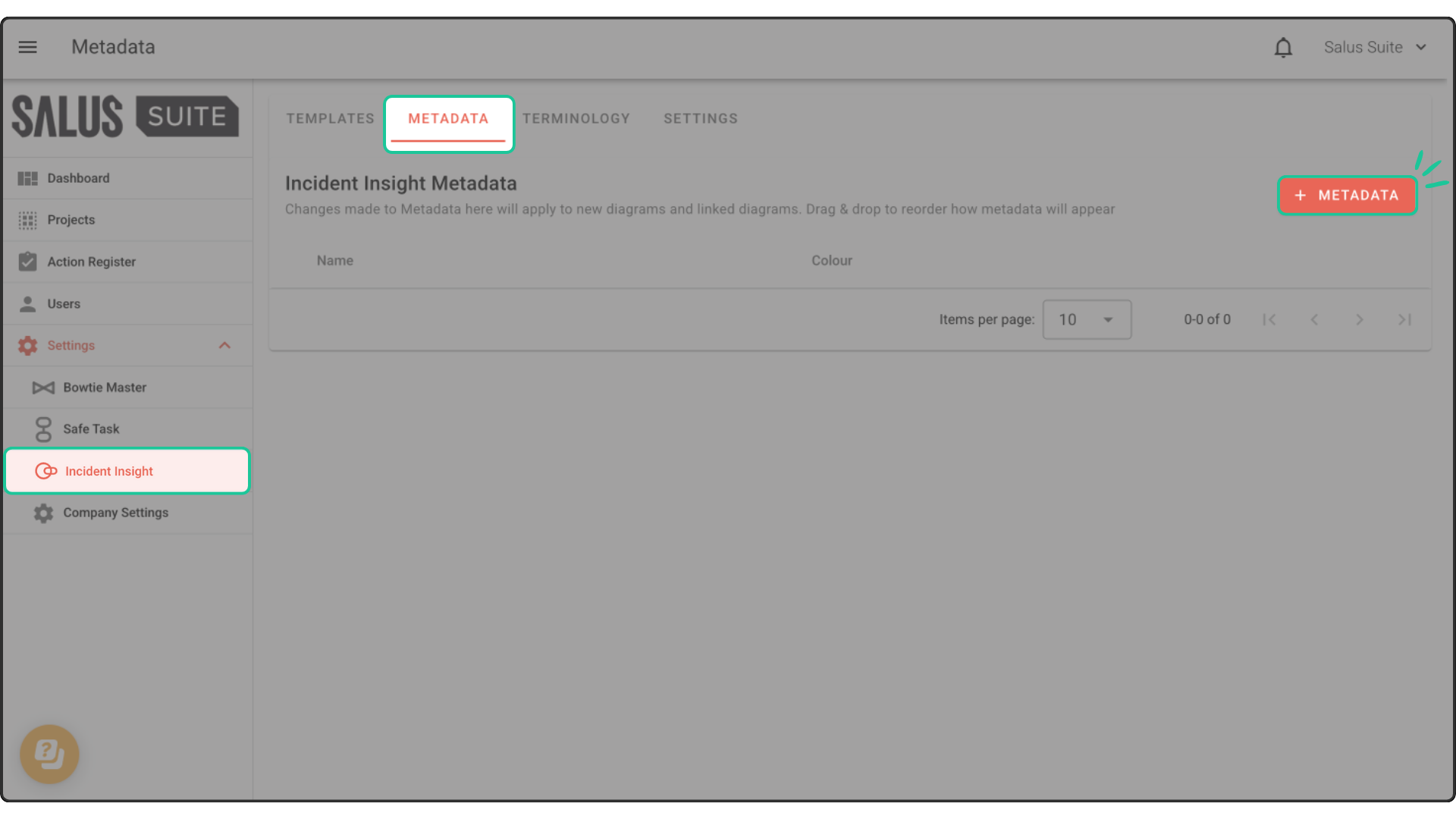Click the notifications bell icon
The height and width of the screenshot is (819, 1456).
(1282, 48)
